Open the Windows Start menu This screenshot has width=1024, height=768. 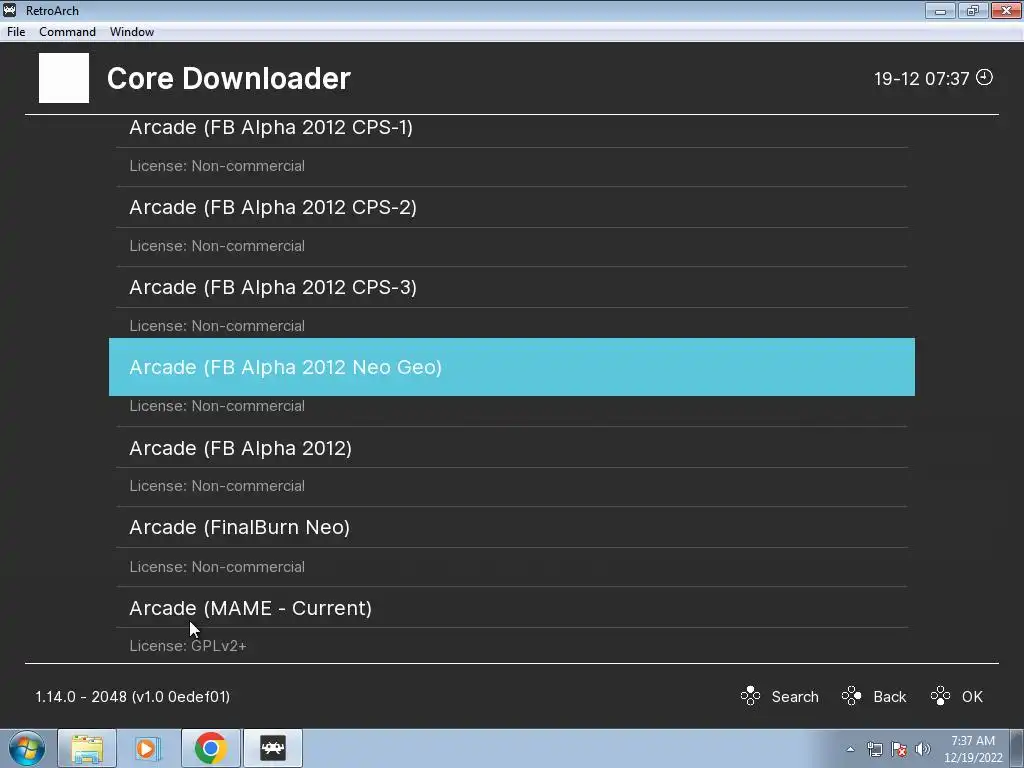coord(27,748)
